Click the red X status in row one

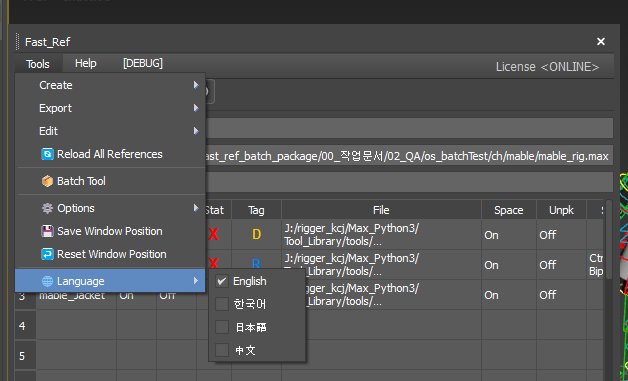pos(213,234)
